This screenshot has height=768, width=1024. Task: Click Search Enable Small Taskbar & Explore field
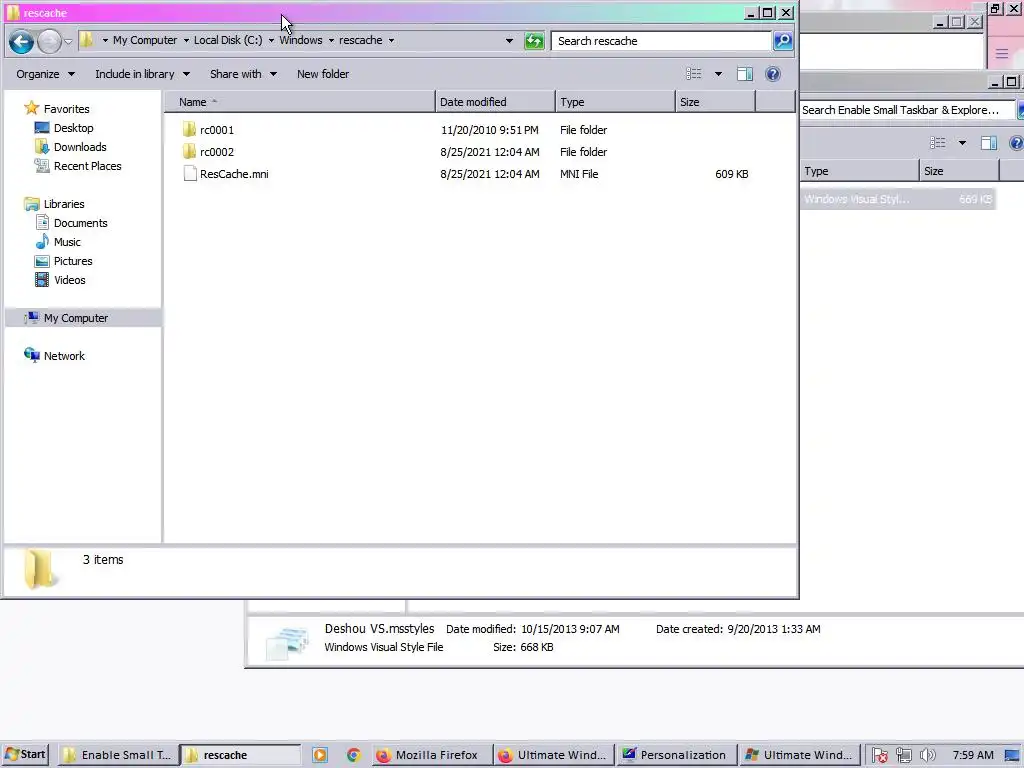908,110
